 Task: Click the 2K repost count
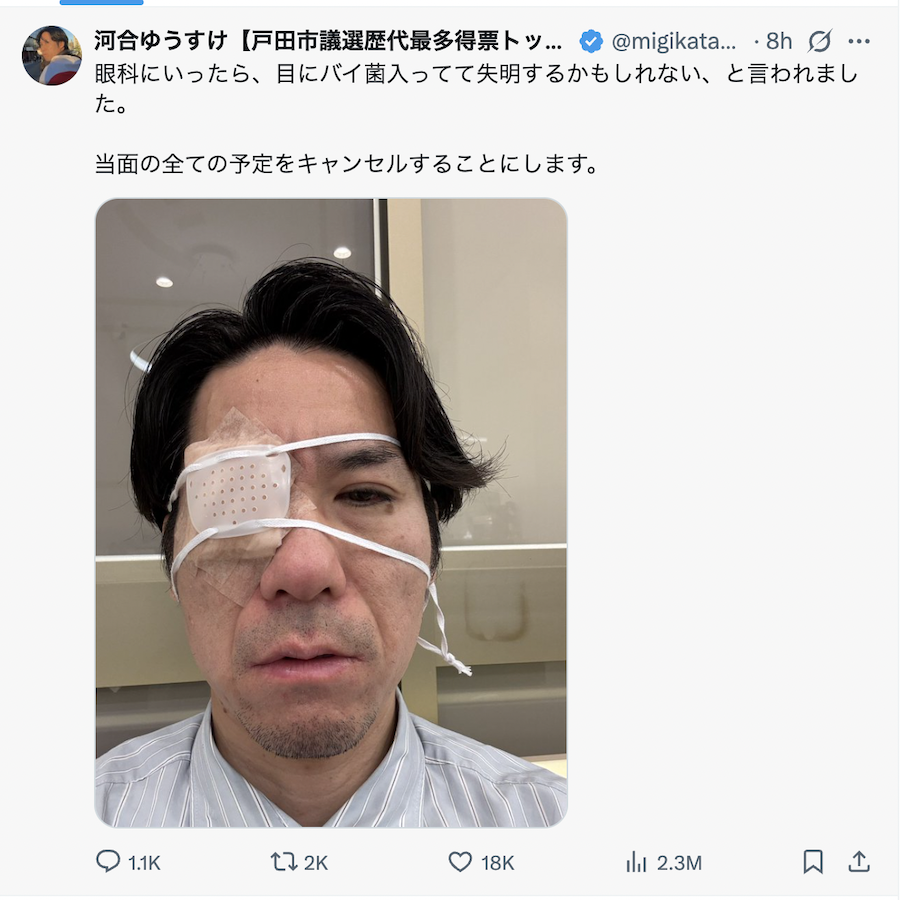click(316, 863)
